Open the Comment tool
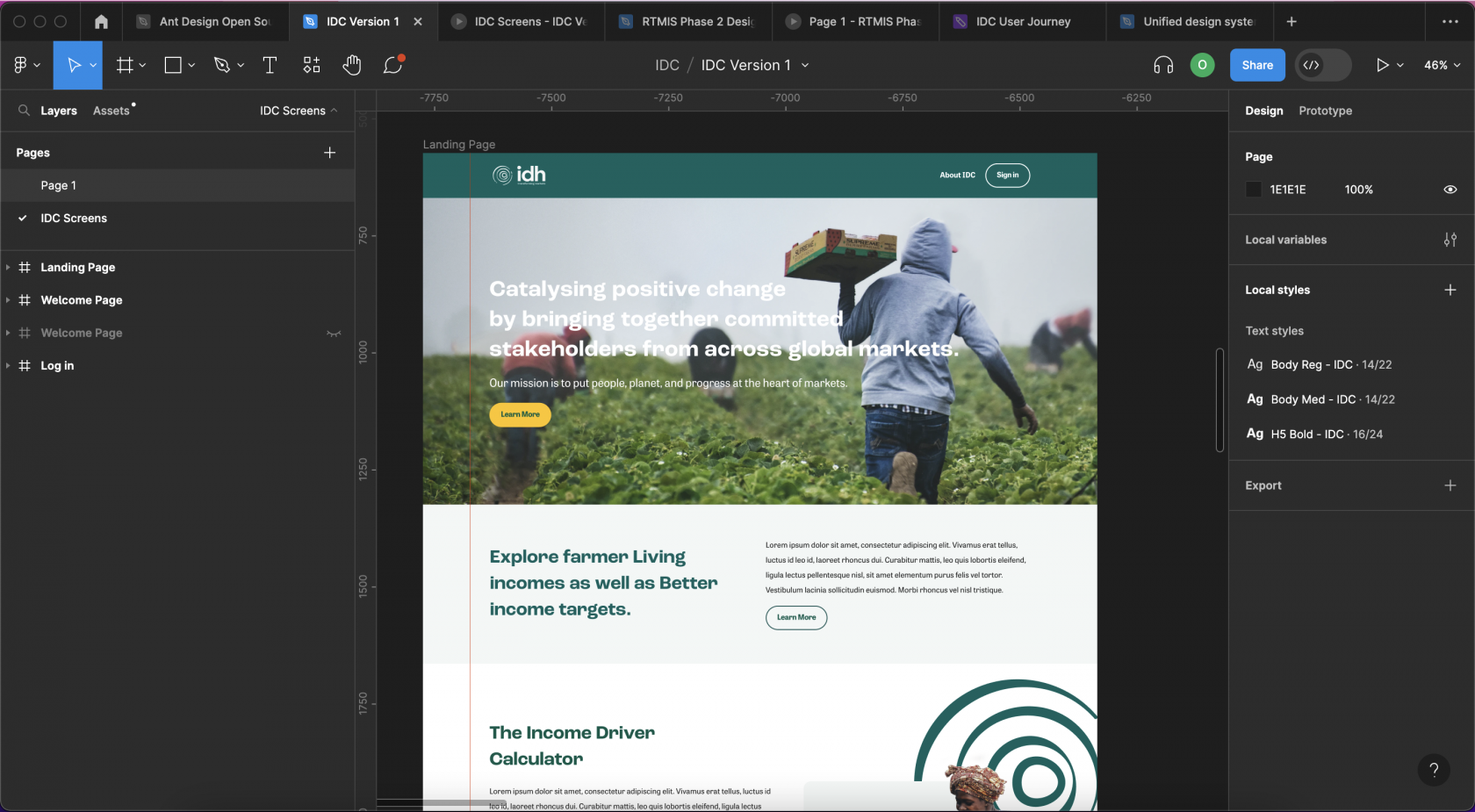This screenshot has width=1475, height=812. pyautogui.click(x=392, y=65)
